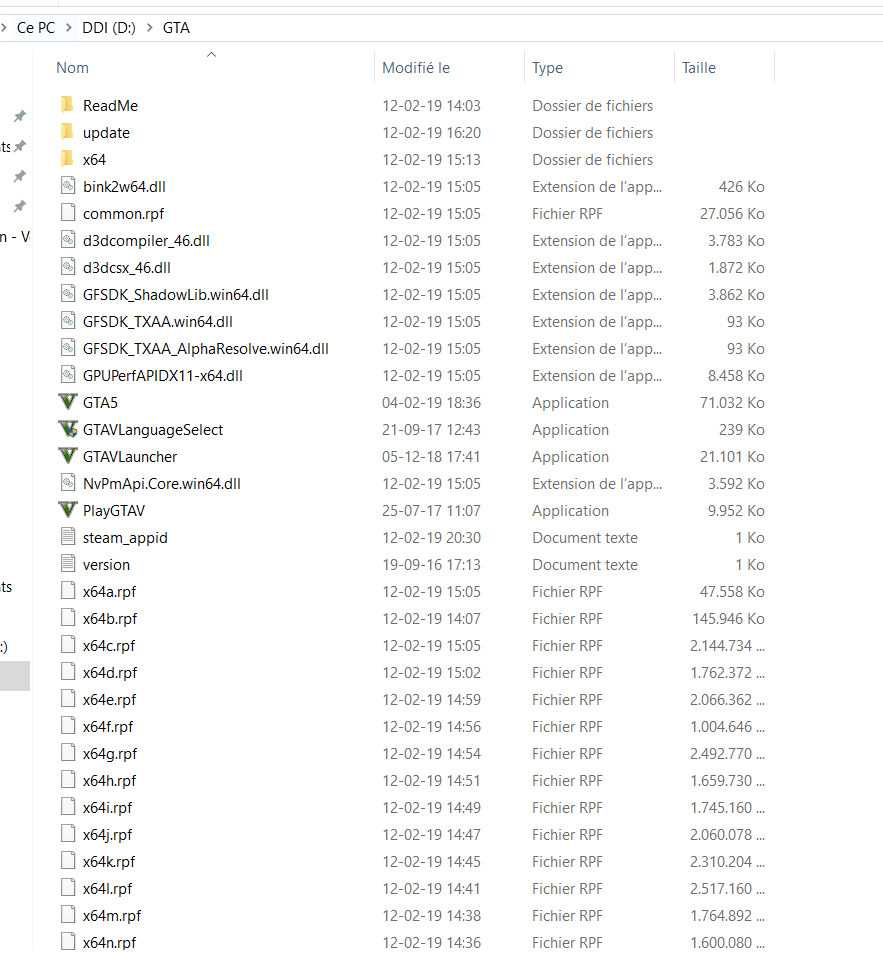Click the NvPmApi.Core.win64.dll file icon
Screen dimensions: 883x972
pos(68,483)
